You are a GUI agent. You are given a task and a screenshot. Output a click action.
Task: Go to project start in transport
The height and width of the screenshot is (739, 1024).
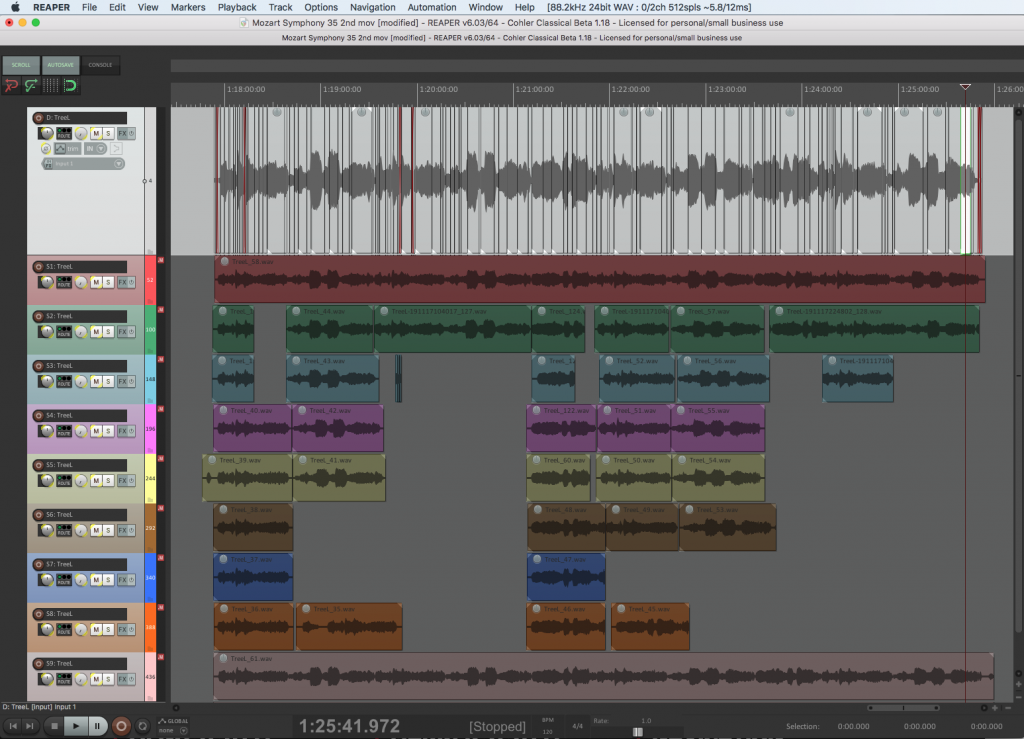coord(13,726)
